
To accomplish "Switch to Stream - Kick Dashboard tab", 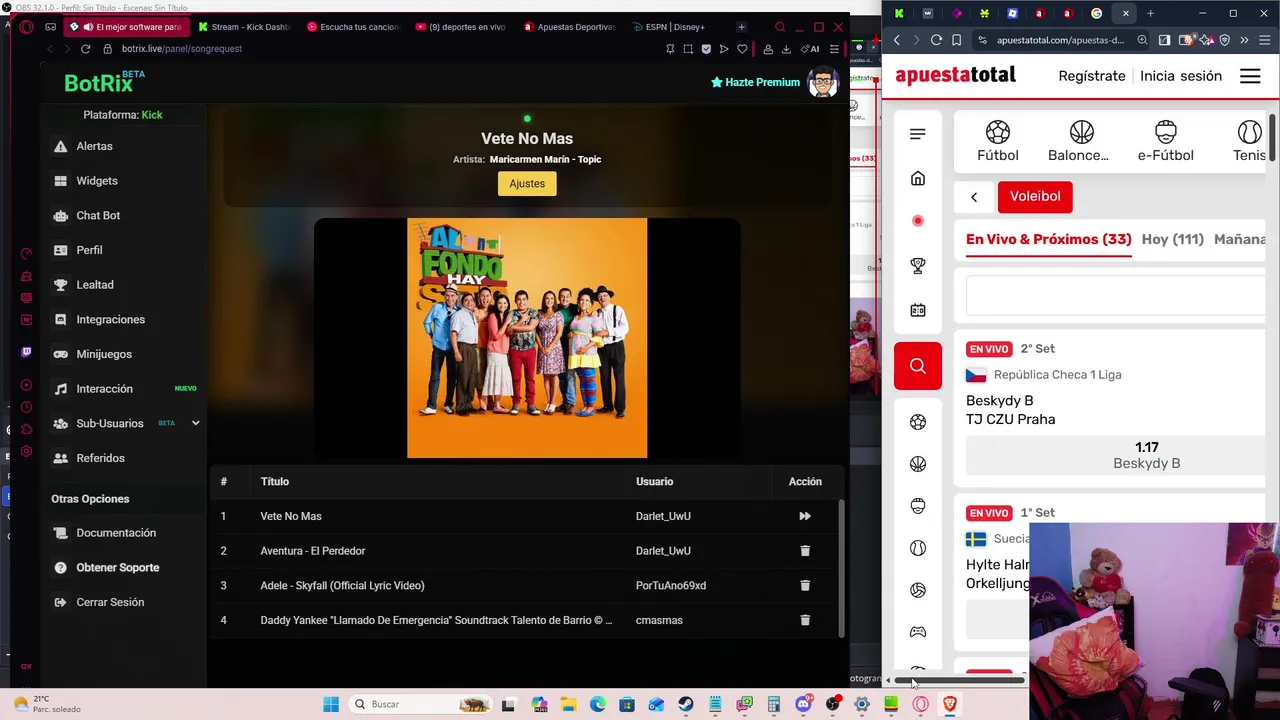I will tap(244, 27).
